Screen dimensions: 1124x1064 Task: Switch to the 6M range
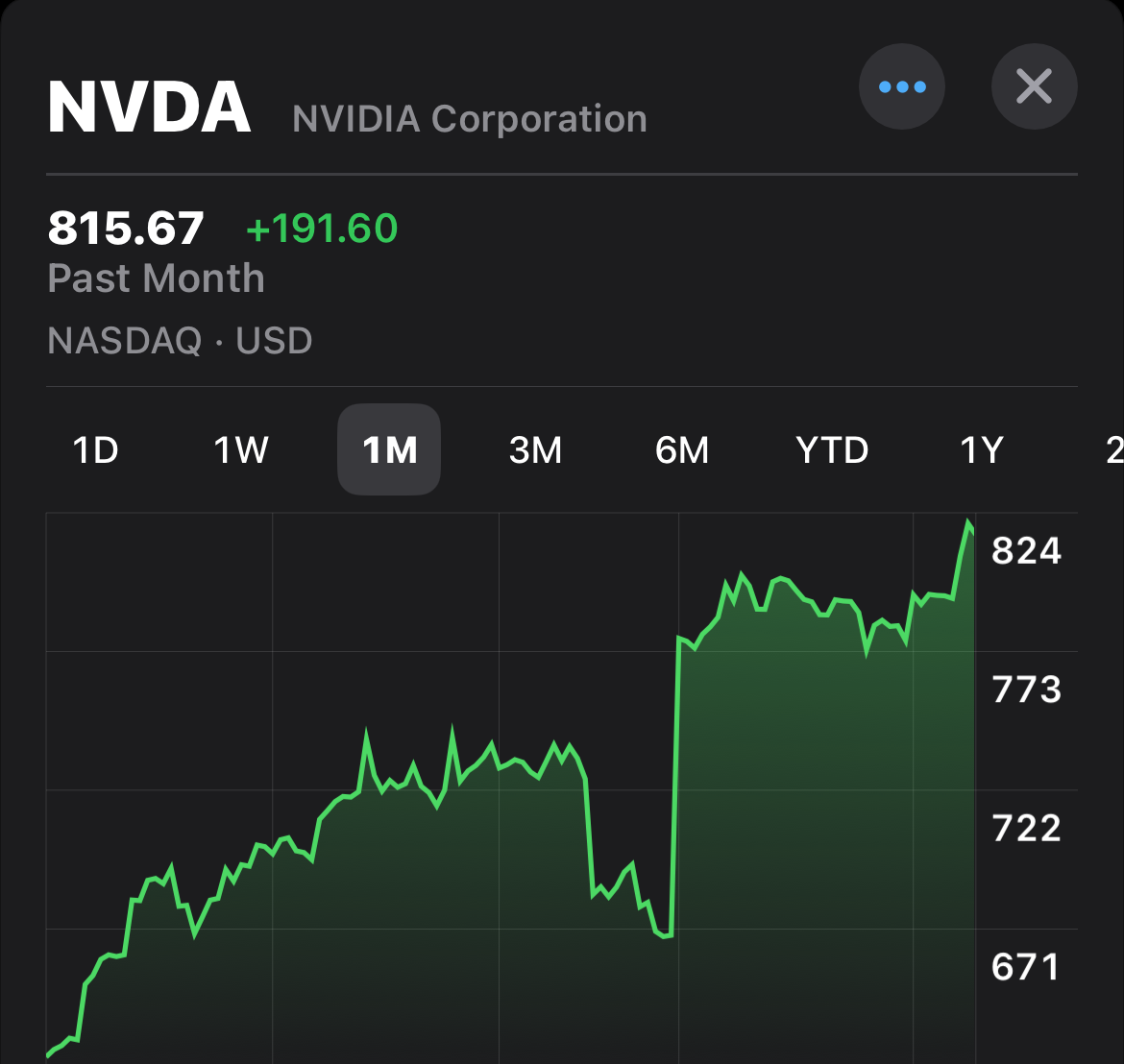point(682,449)
